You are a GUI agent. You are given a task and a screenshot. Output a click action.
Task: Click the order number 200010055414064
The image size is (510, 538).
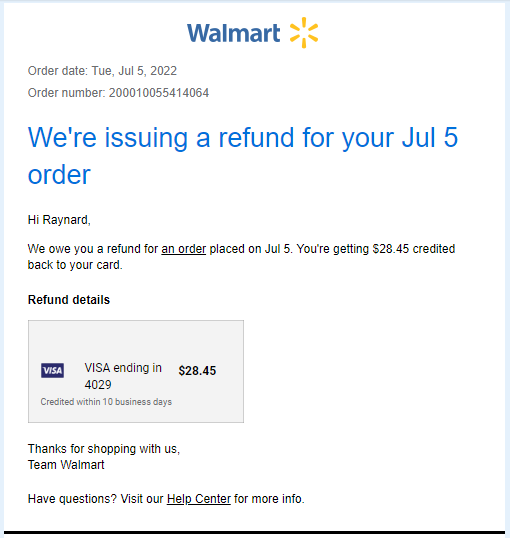159,93
